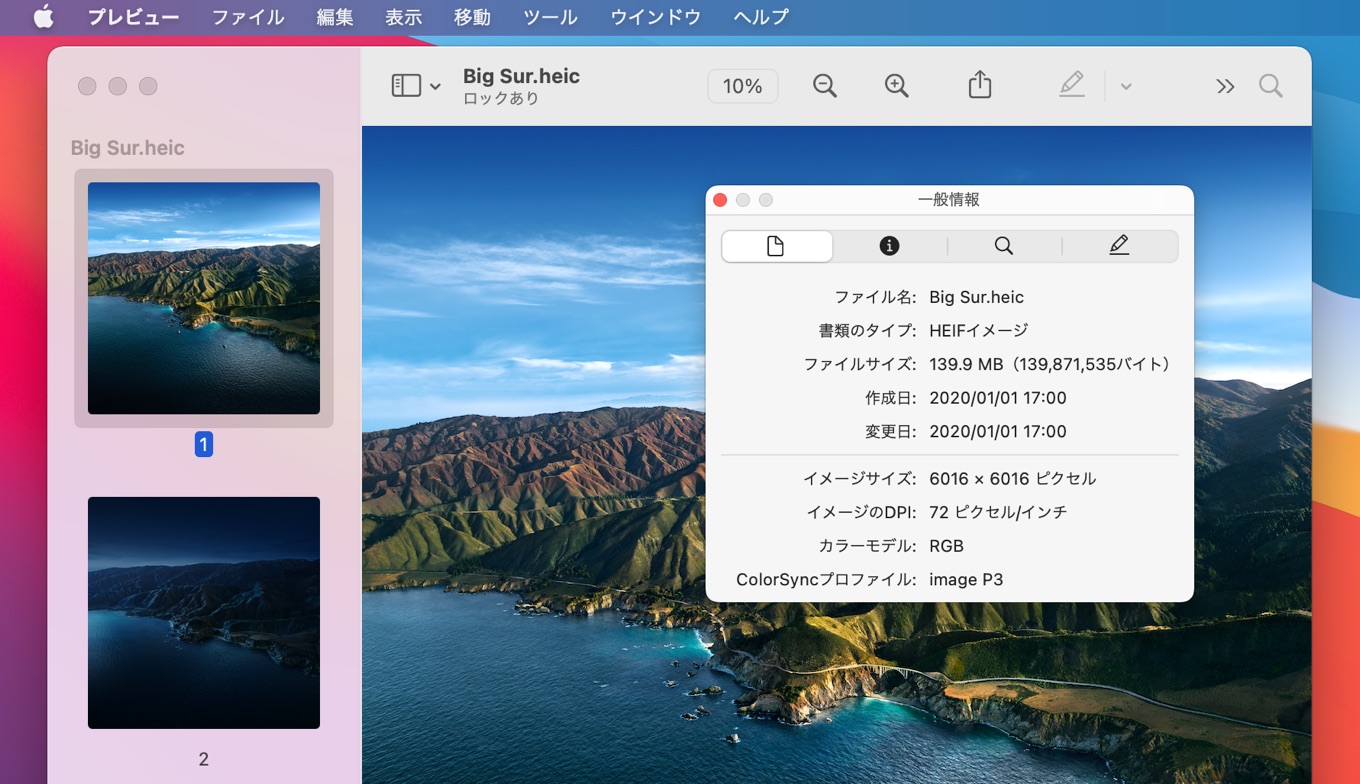The width and height of the screenshot is (1360, 784).
Task: Select thumbnail 2 of Big Sur night image
Action: (x=204, y=613)
